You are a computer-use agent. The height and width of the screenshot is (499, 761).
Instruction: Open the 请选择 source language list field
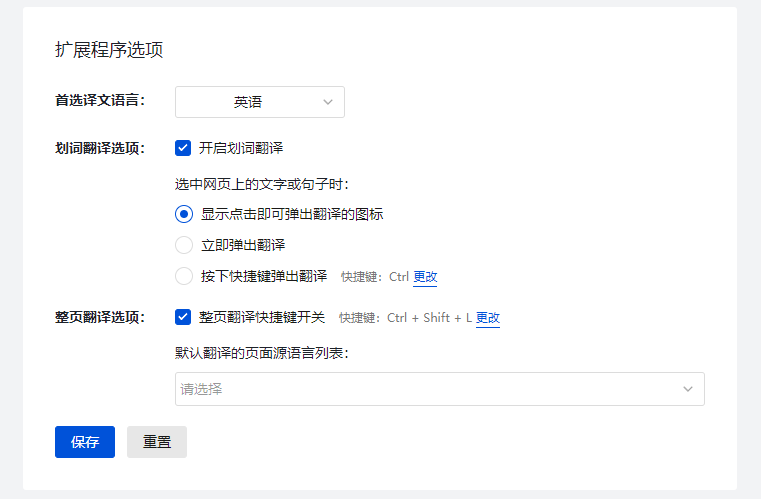coord(430,389)
